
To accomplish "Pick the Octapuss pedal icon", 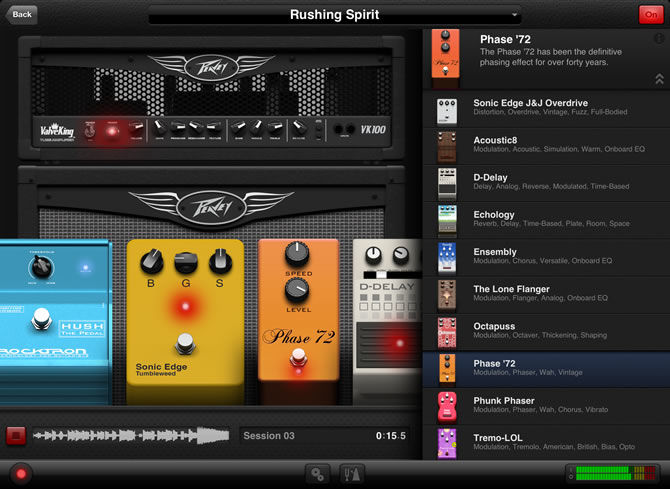I will (447, 333).
